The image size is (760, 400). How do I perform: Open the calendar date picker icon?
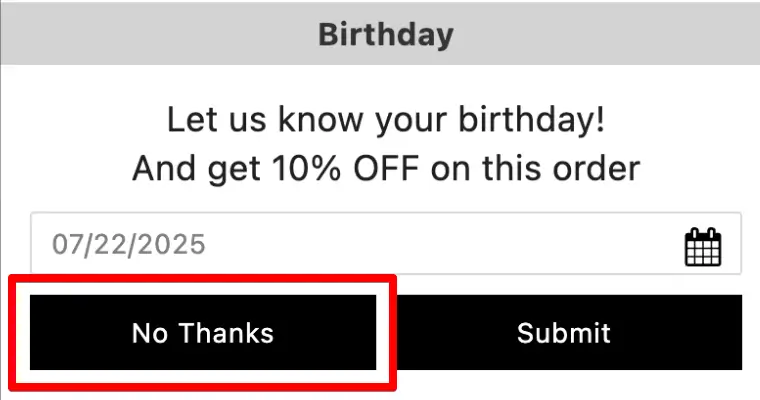click(x=703, y=246)
